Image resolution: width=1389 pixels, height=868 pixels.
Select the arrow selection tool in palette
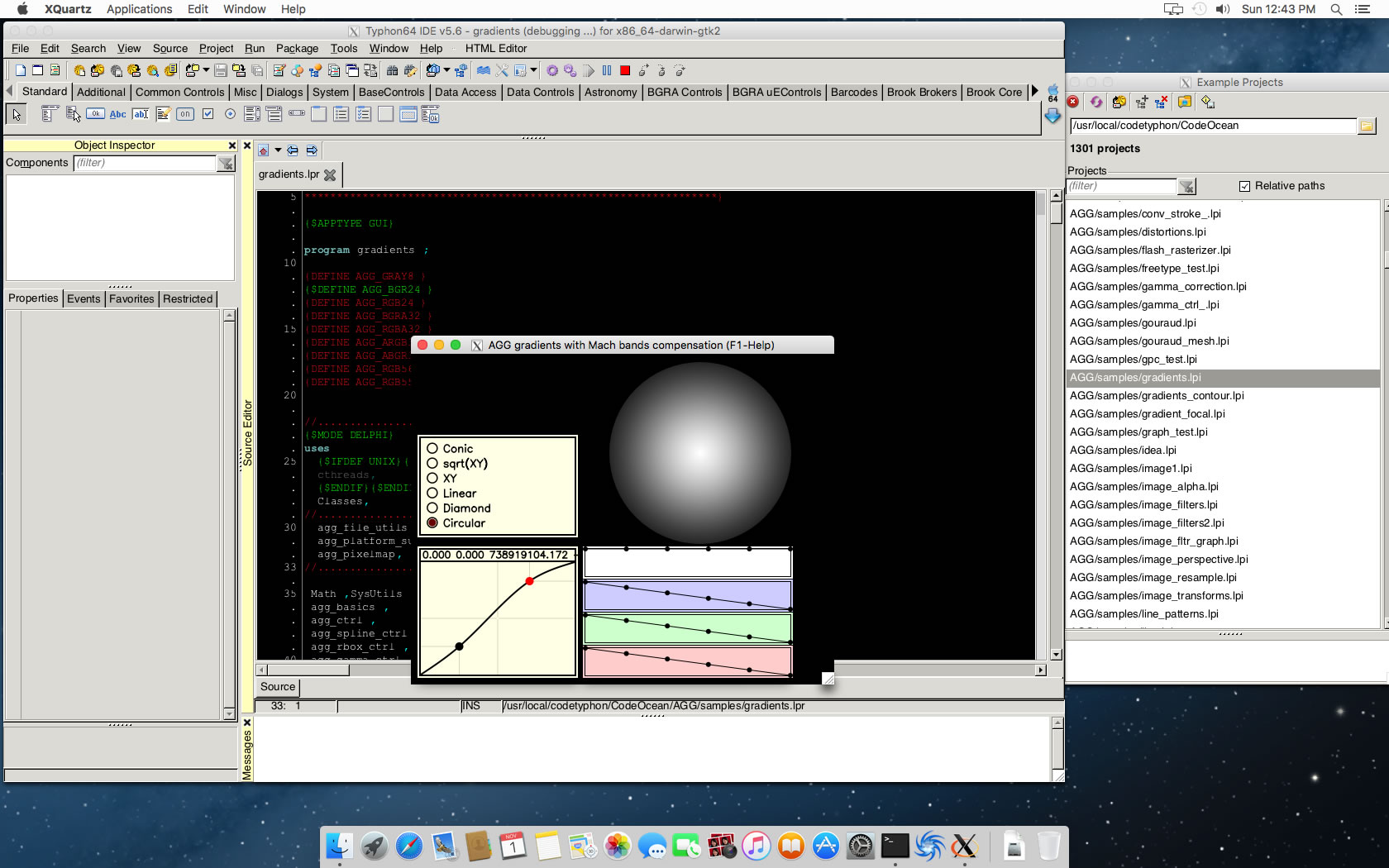pyautogui.click(x=17, y=114)
